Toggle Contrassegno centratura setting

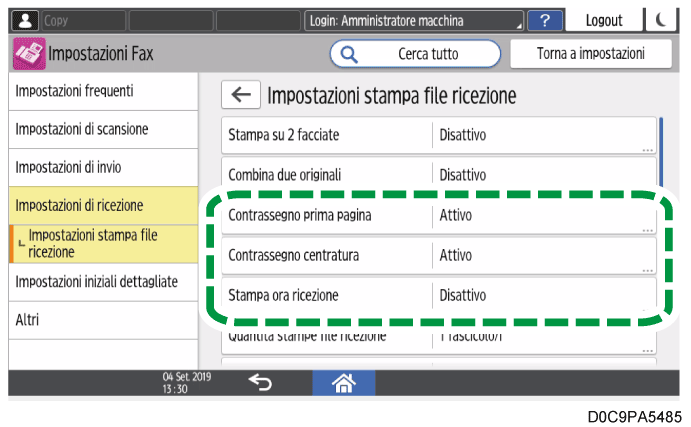pos(439,256)
